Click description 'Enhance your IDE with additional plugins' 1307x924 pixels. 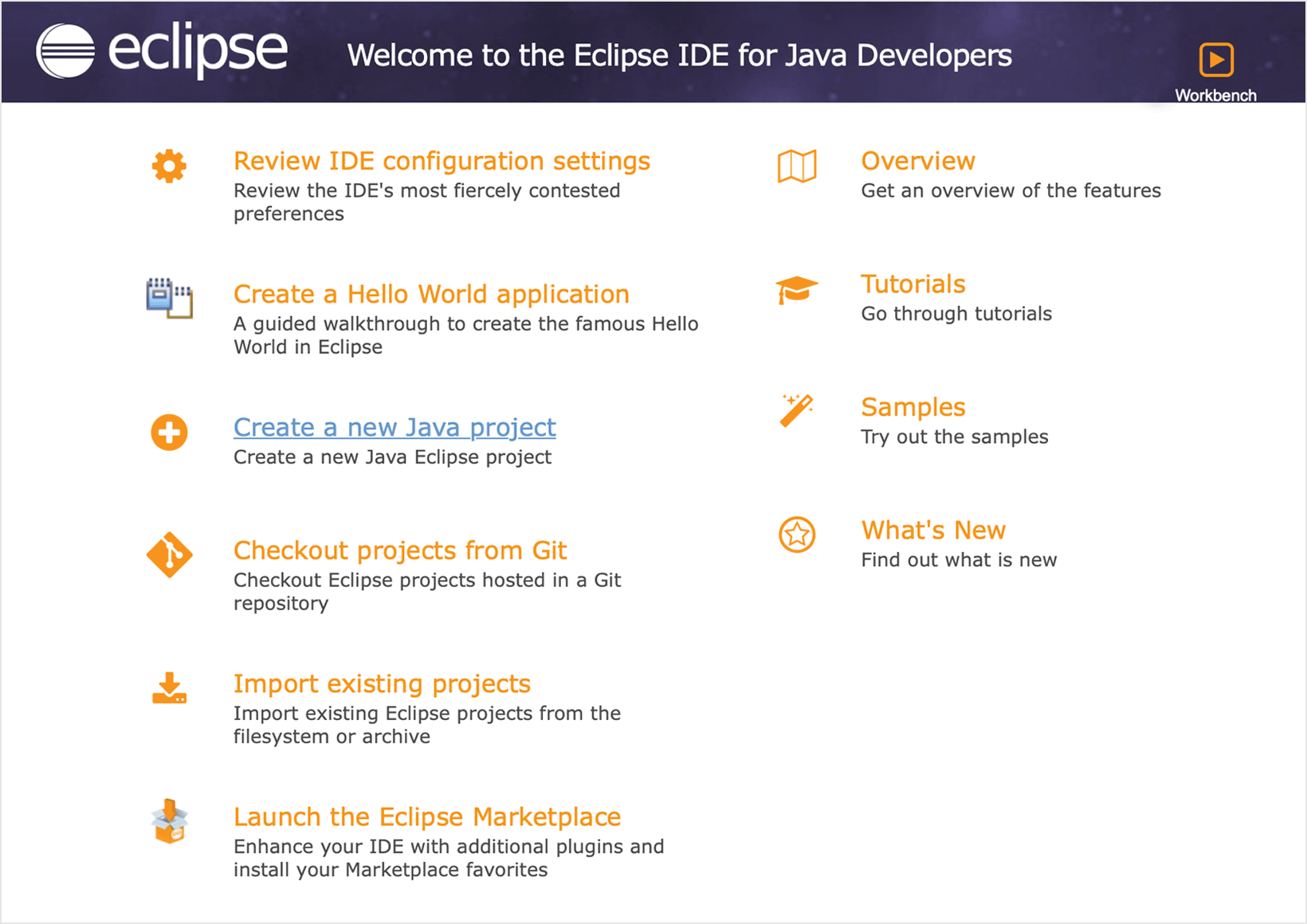[449, 858]
